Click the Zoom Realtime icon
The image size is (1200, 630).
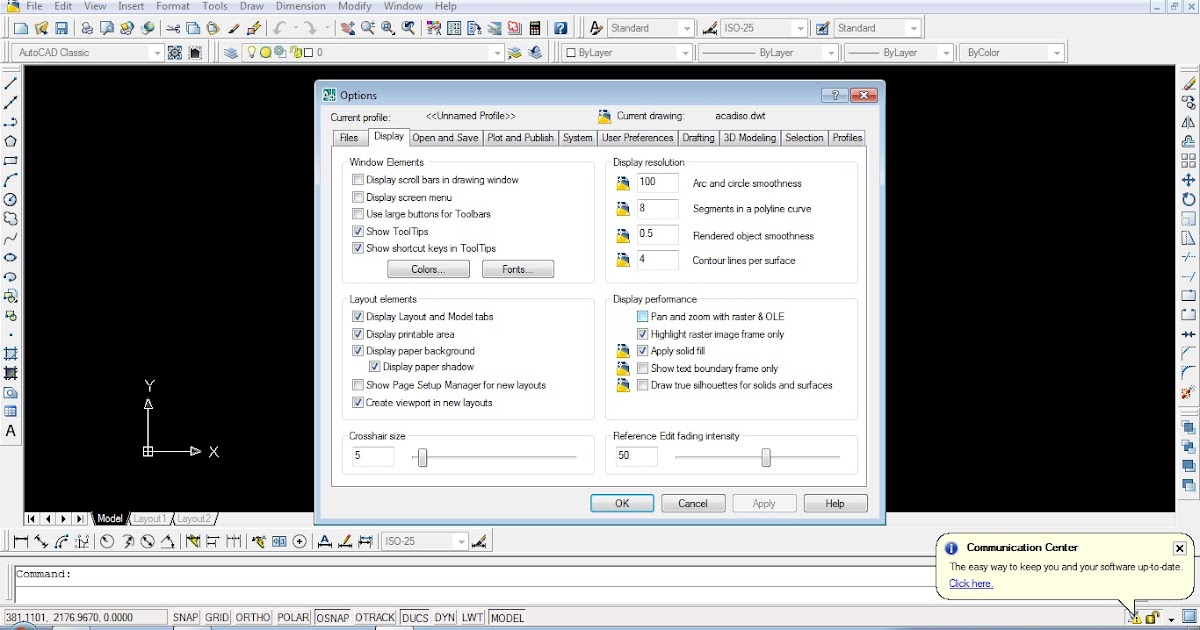(367, 27)
